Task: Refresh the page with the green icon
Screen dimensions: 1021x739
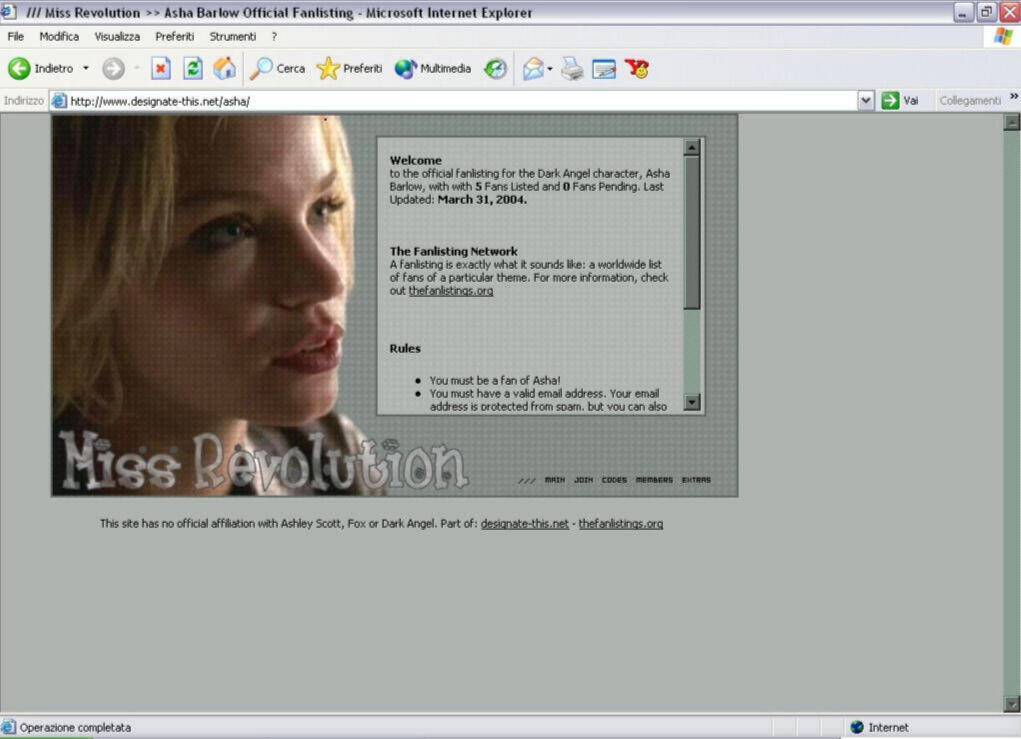Action: click(193, 69)
